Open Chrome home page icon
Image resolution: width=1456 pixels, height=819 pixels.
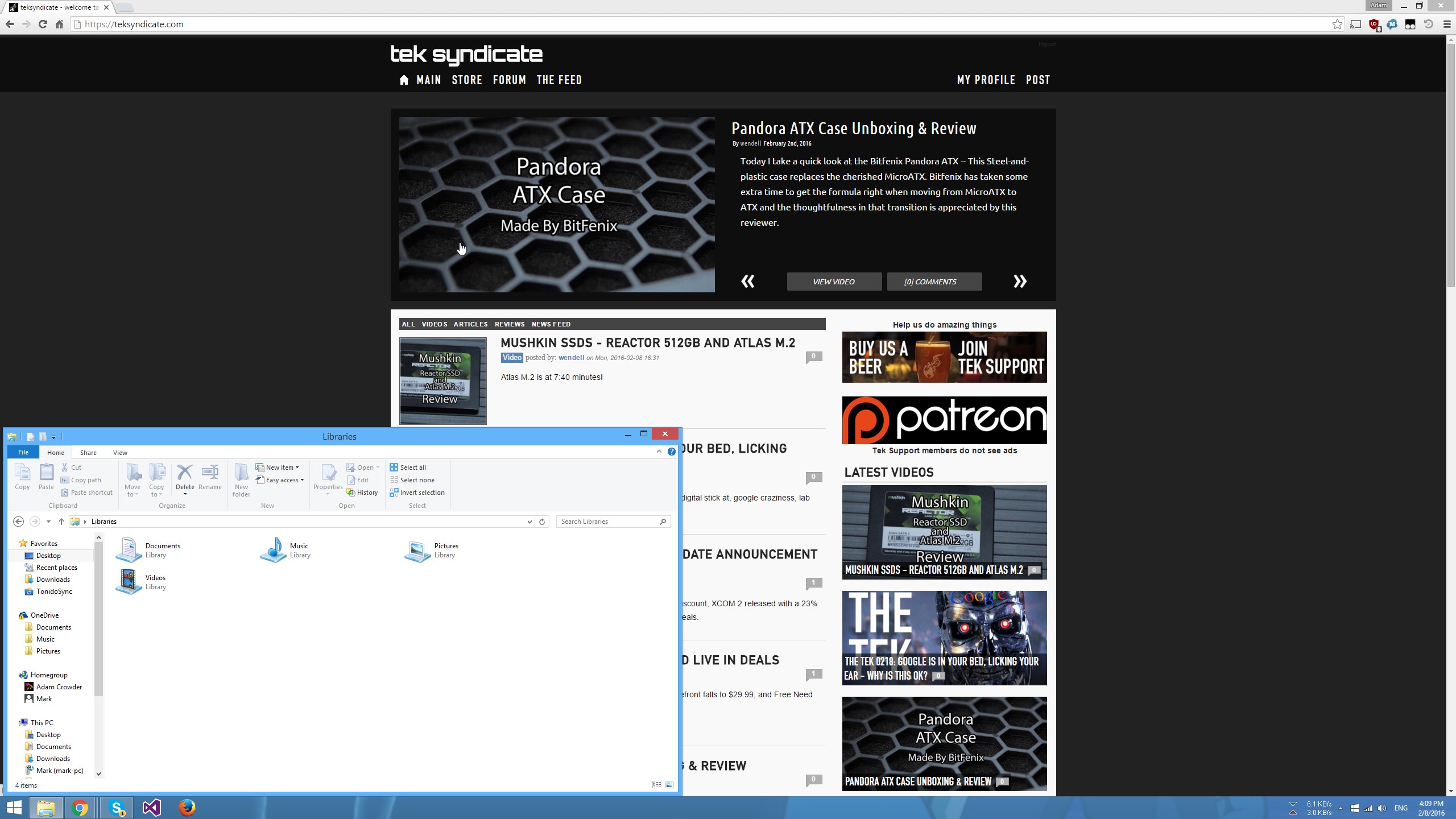coord(59,24)
